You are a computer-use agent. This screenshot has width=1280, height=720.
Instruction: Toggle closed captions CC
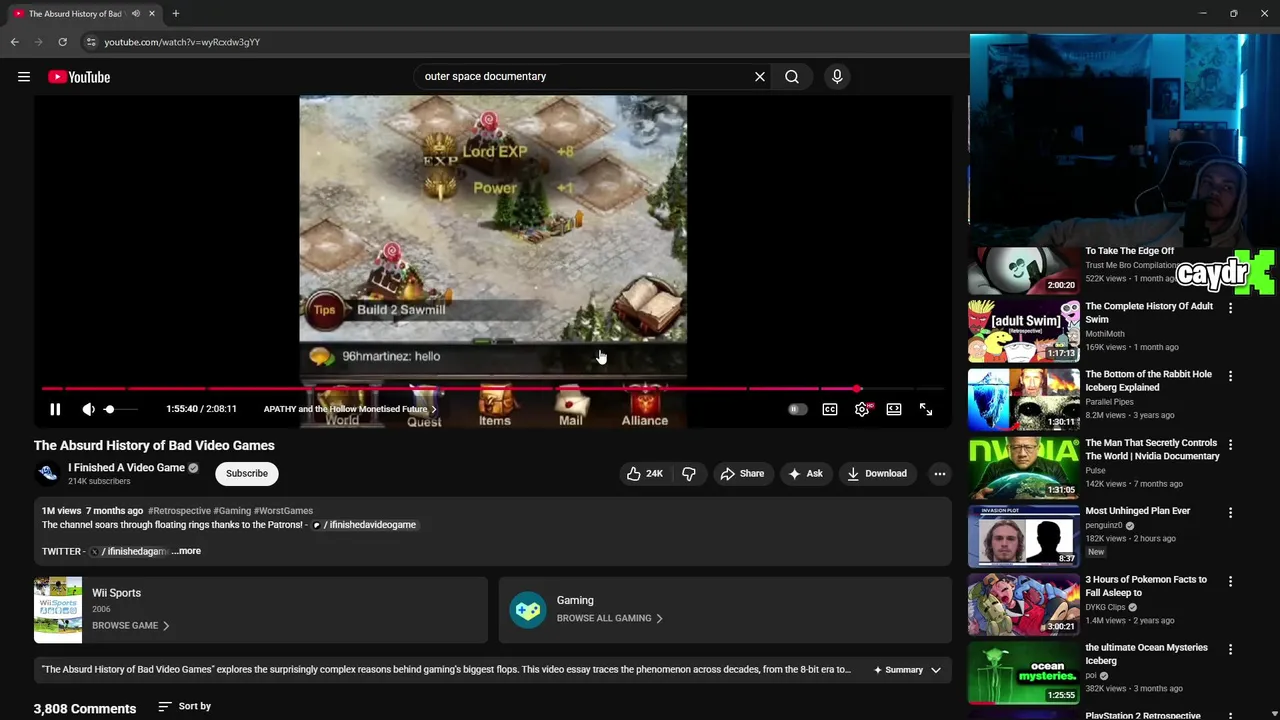coord(830,409)
